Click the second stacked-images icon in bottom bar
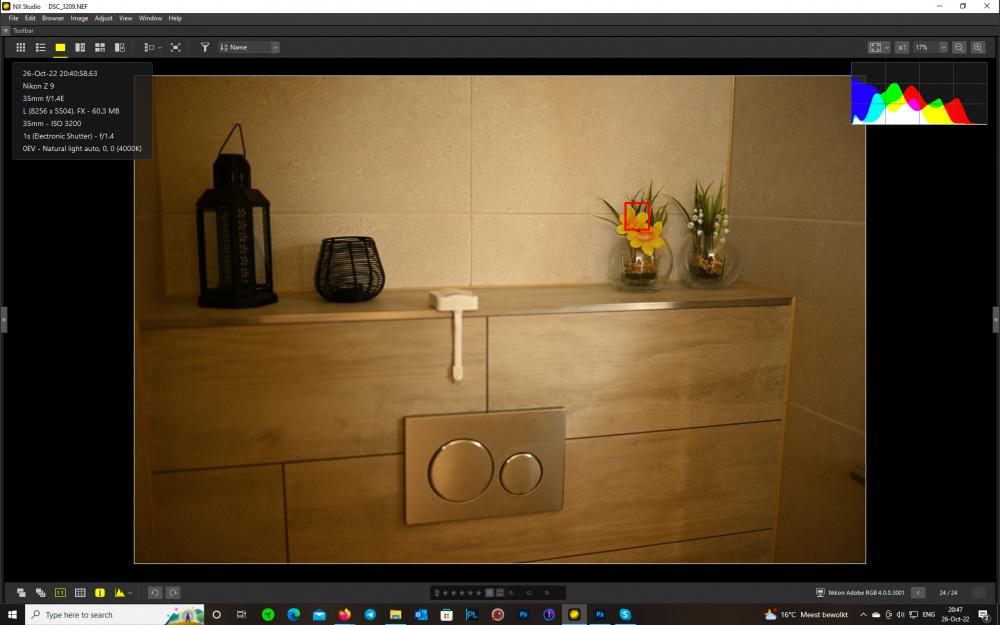1000x625 pixels. point(40,592)
